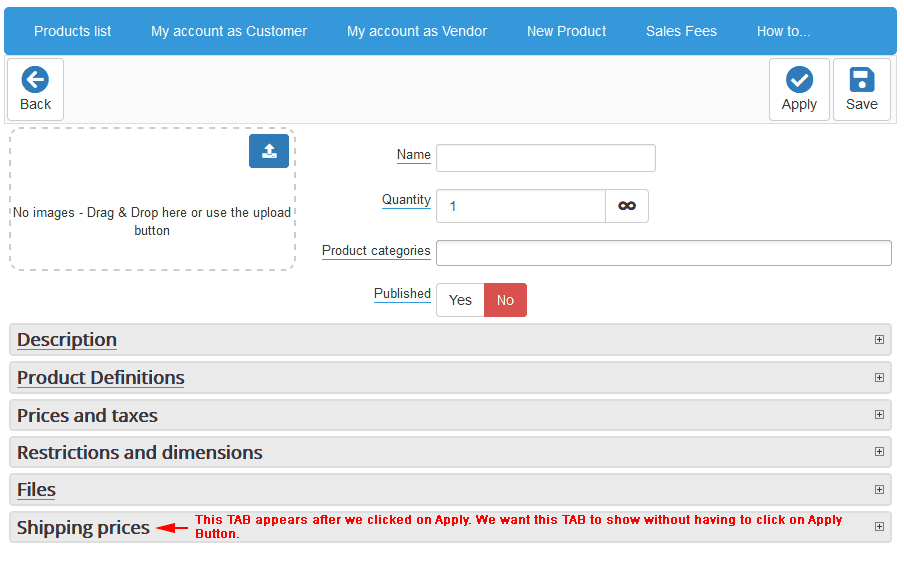904x579 pixels.
Task: Click the Shipping prices heading
Action: point(83,527)
